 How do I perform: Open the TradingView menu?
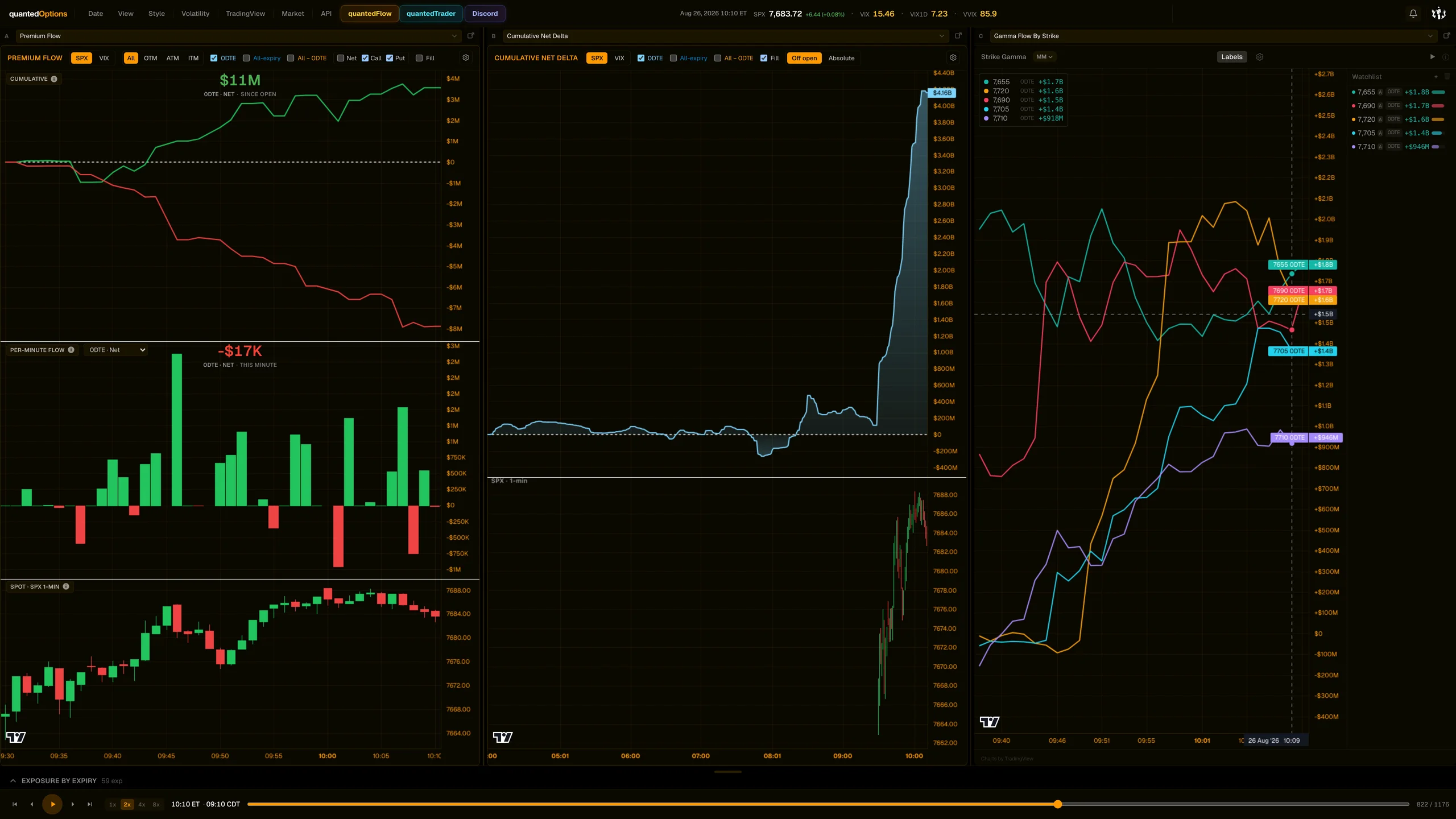coord(245,14)
